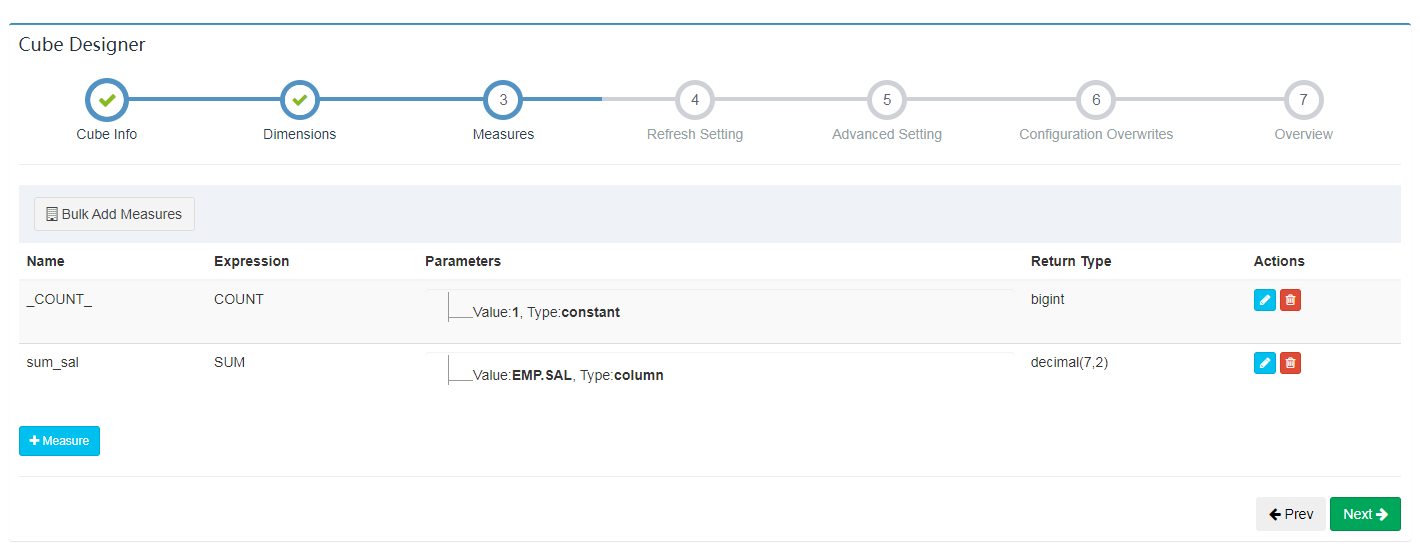Go to completed Cube Info step circle
This screenshot has height=551, width=1420.
point(107,99)
